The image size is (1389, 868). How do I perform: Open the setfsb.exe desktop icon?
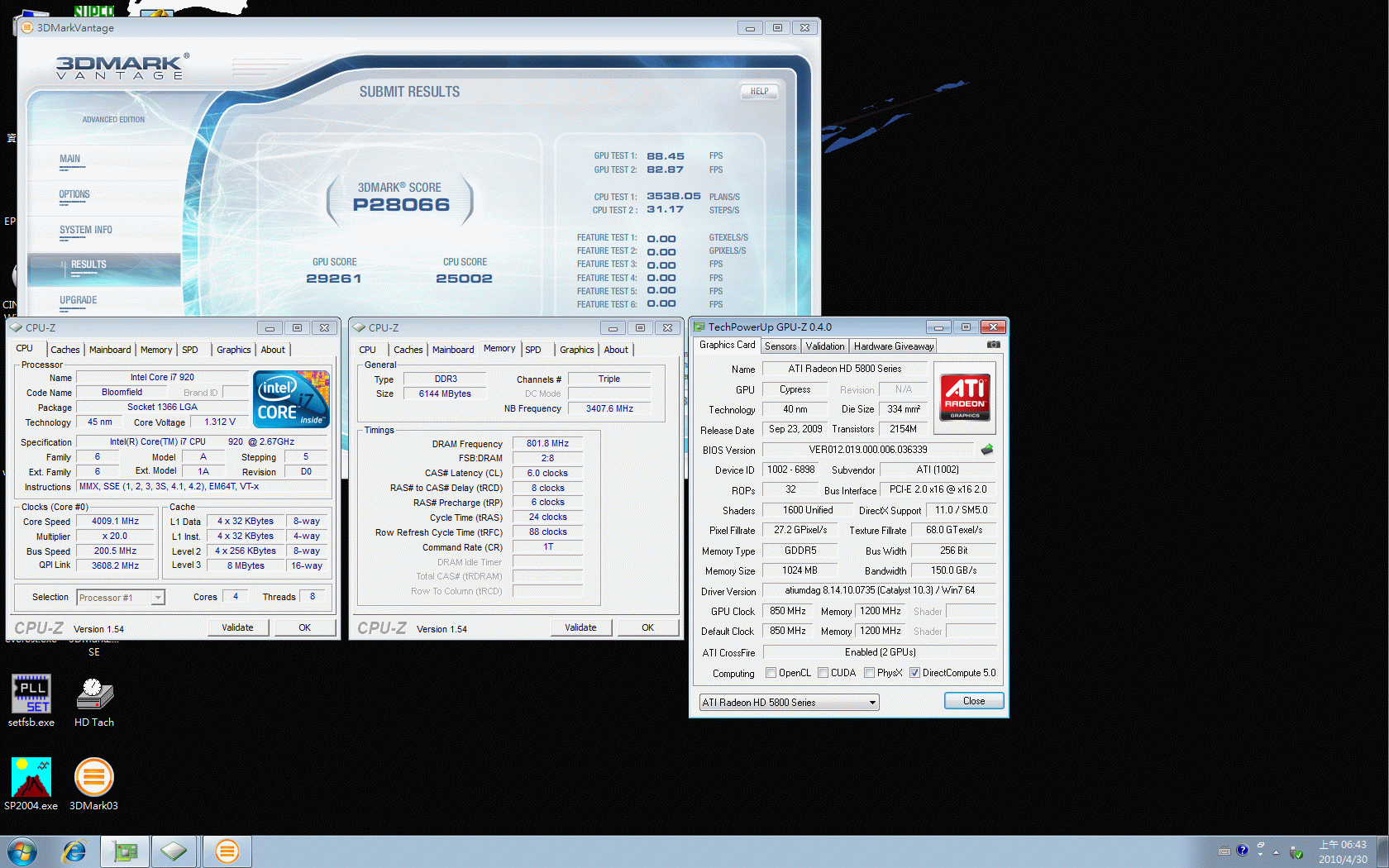(31, 700)
